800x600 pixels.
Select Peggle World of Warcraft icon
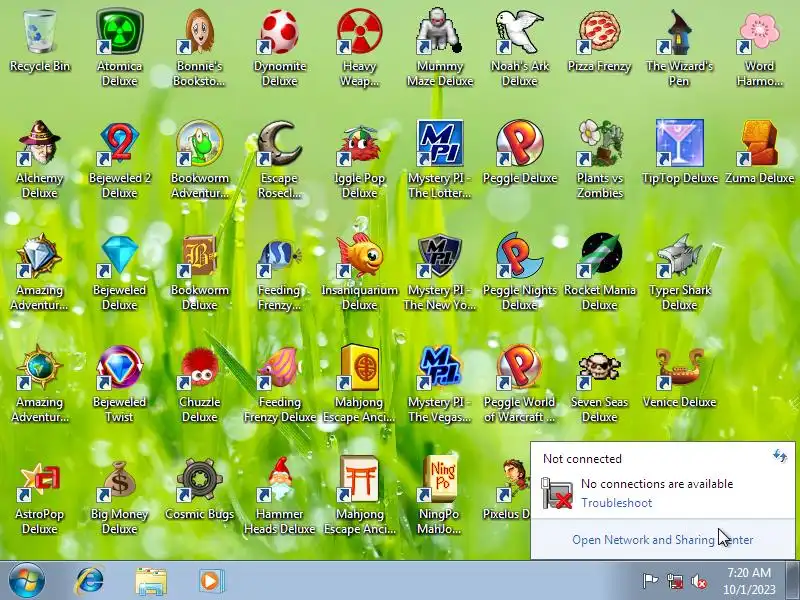519,367
